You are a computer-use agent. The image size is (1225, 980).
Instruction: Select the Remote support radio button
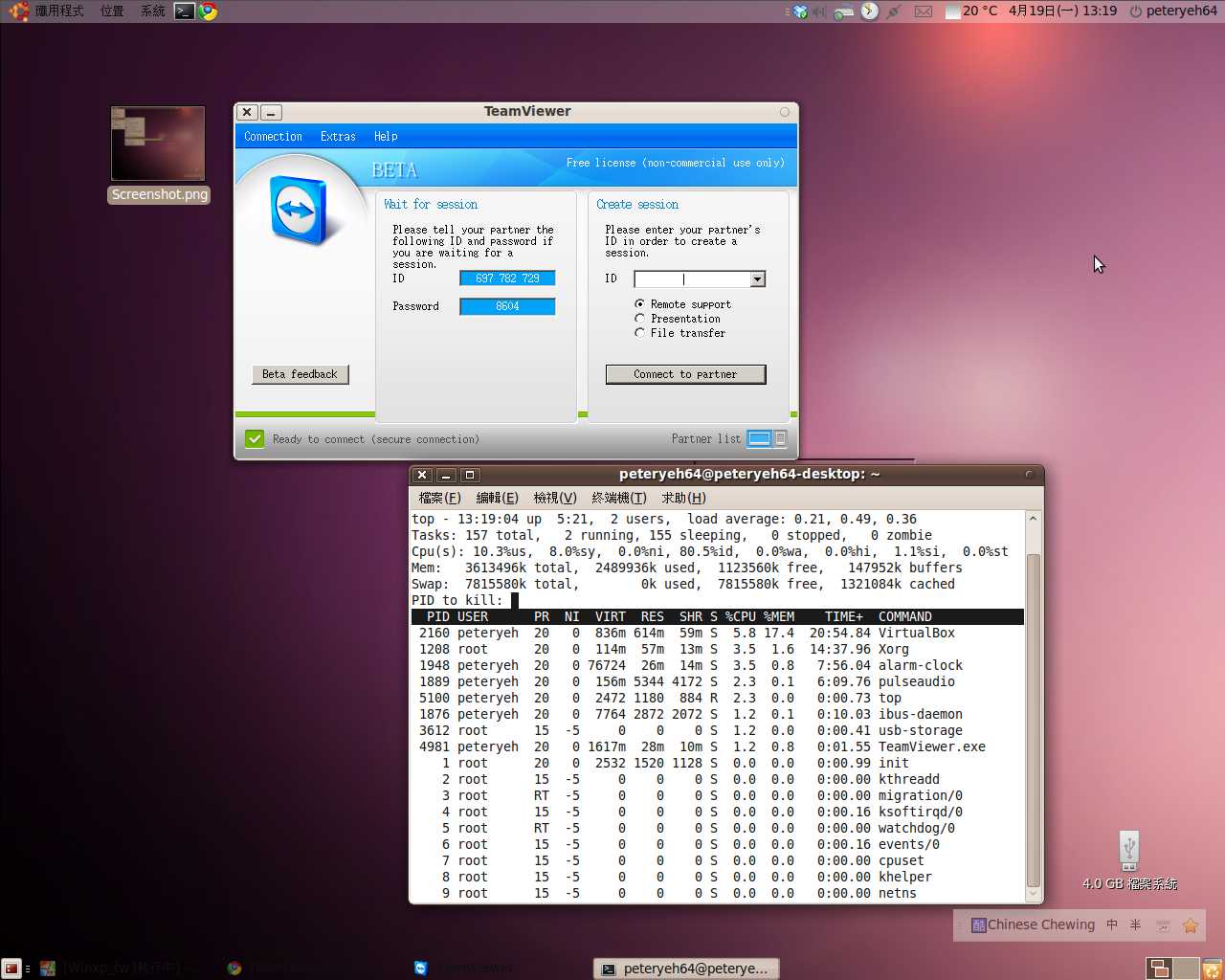point(639,304)
